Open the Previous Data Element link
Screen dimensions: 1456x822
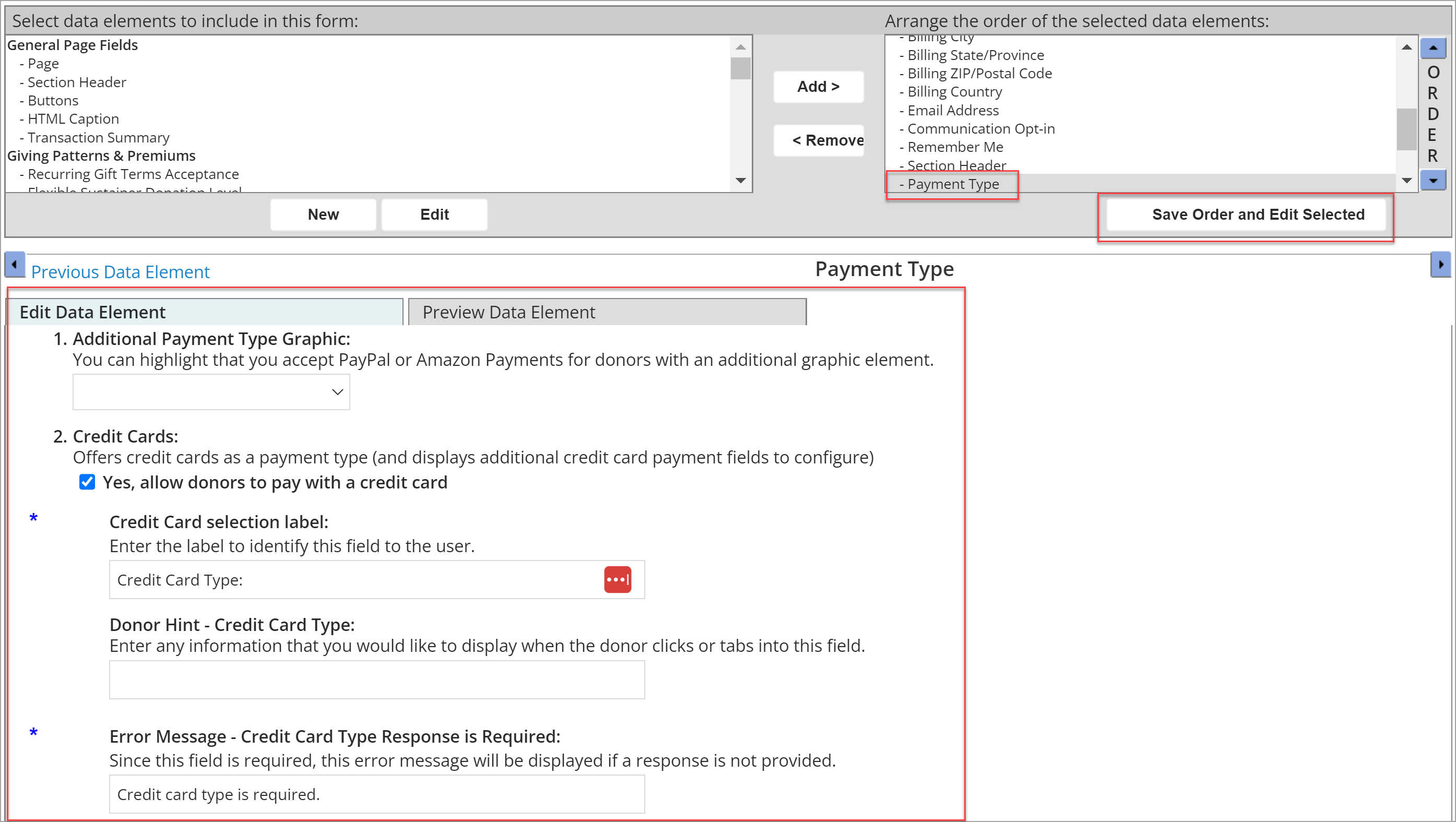click(x=120, y=272)
